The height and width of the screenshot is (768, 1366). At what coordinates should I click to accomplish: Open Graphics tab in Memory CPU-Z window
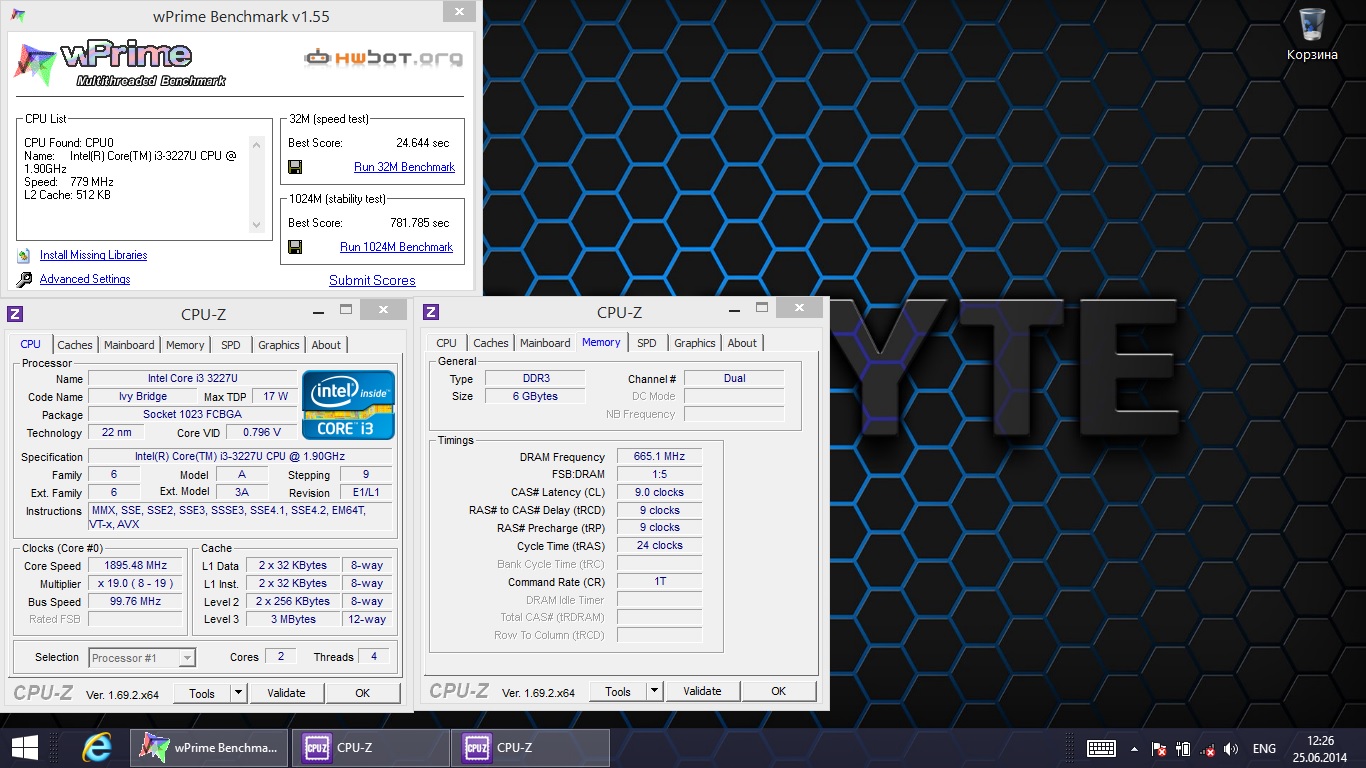click(695, 343)
